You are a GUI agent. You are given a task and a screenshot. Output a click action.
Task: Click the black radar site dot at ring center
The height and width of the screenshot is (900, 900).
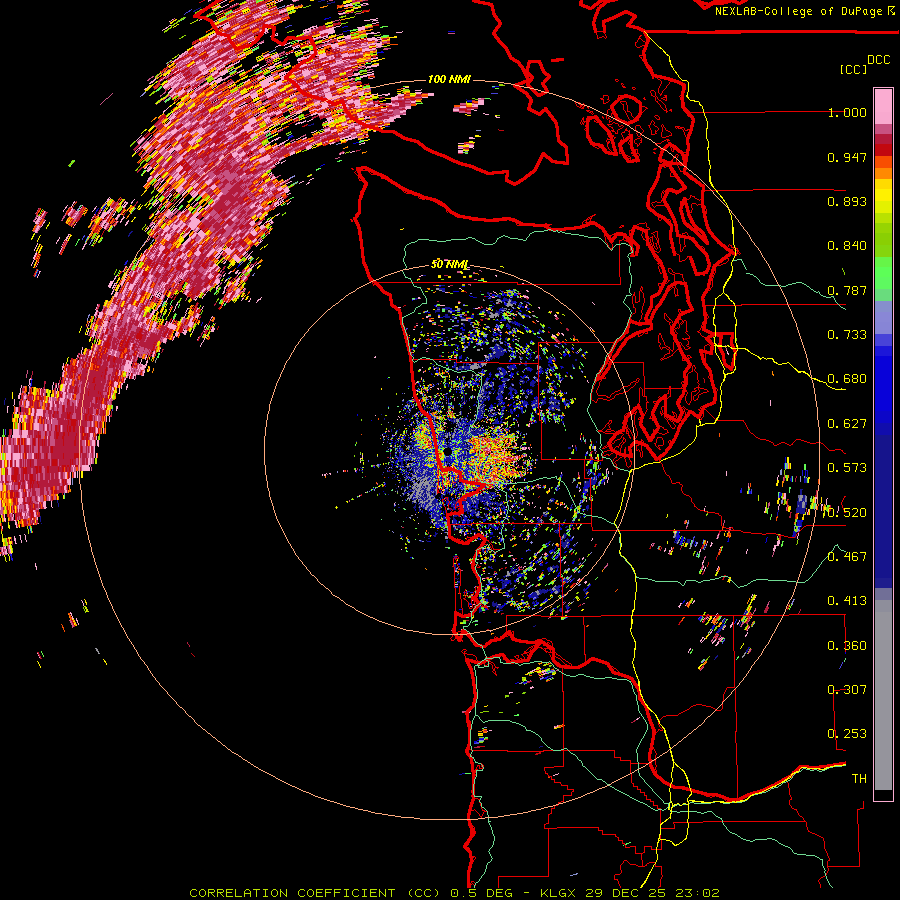click(x=447, y=452)
